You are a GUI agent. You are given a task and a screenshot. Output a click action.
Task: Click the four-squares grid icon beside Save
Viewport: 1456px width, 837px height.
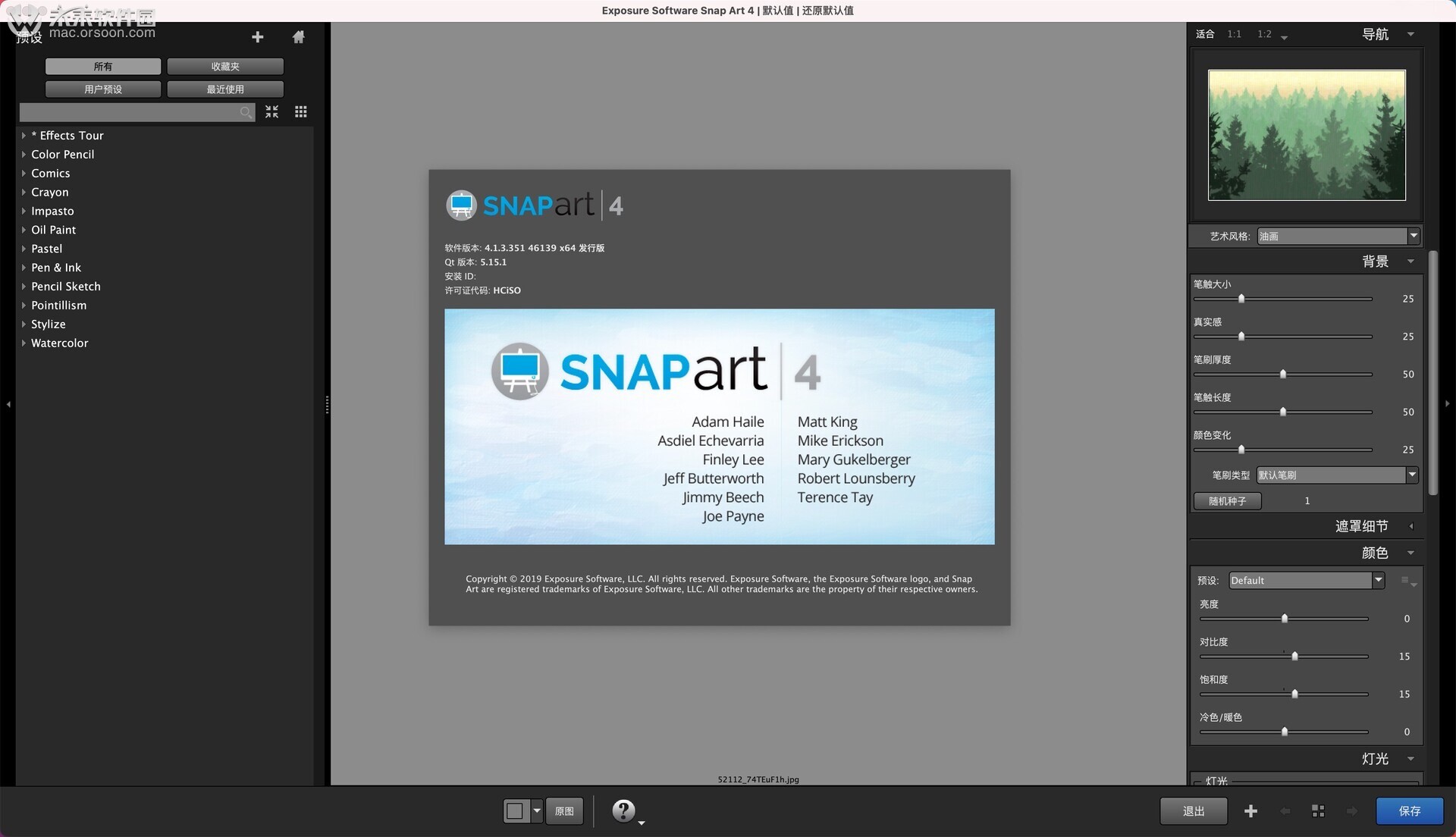[x=1318, y=811]
